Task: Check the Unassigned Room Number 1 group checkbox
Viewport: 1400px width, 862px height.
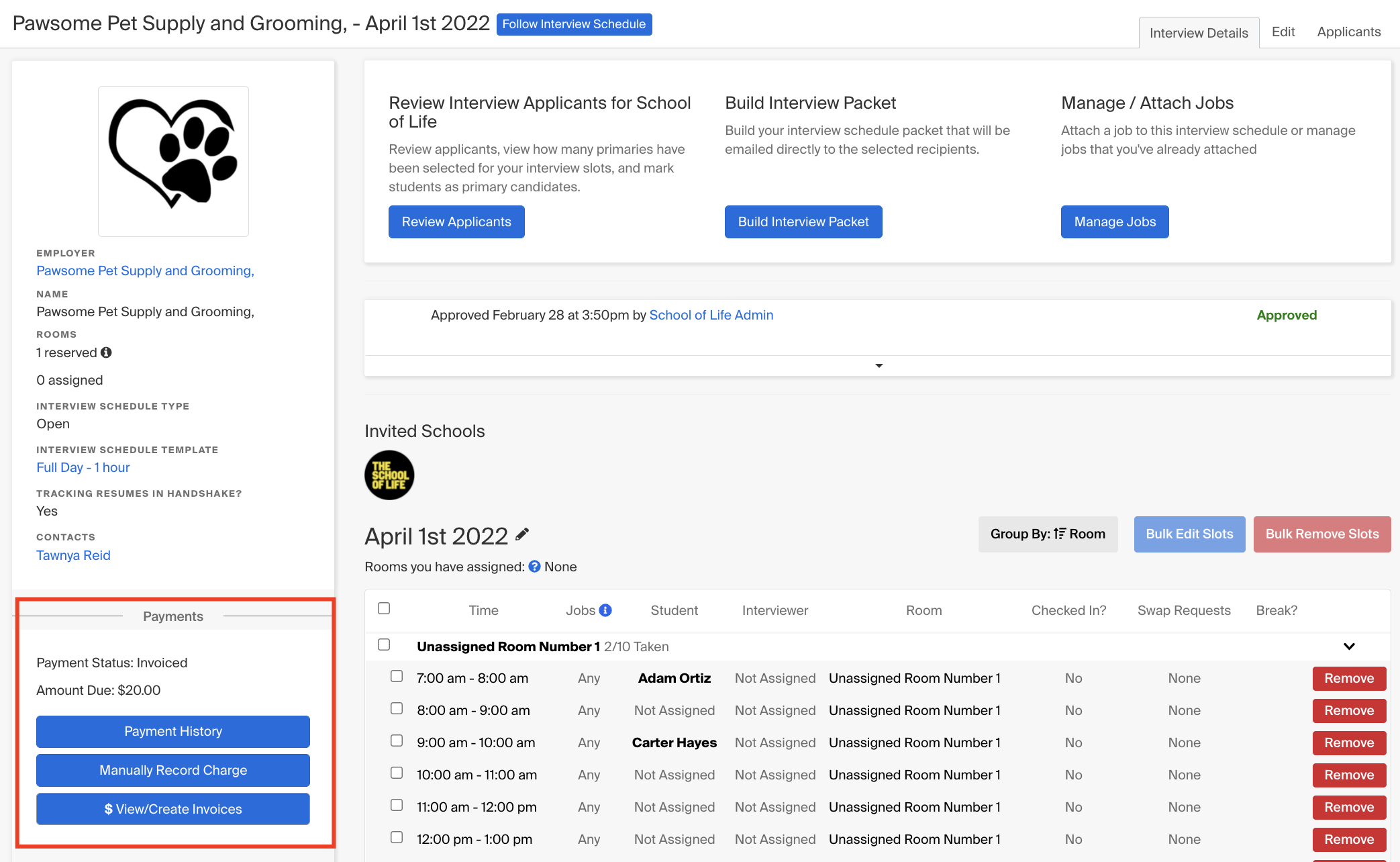Action: 384,644
